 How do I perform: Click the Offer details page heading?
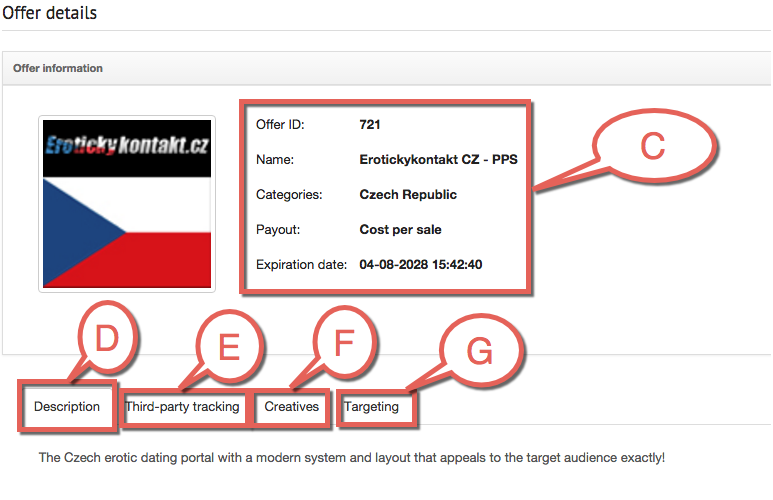tap(50, 13)
